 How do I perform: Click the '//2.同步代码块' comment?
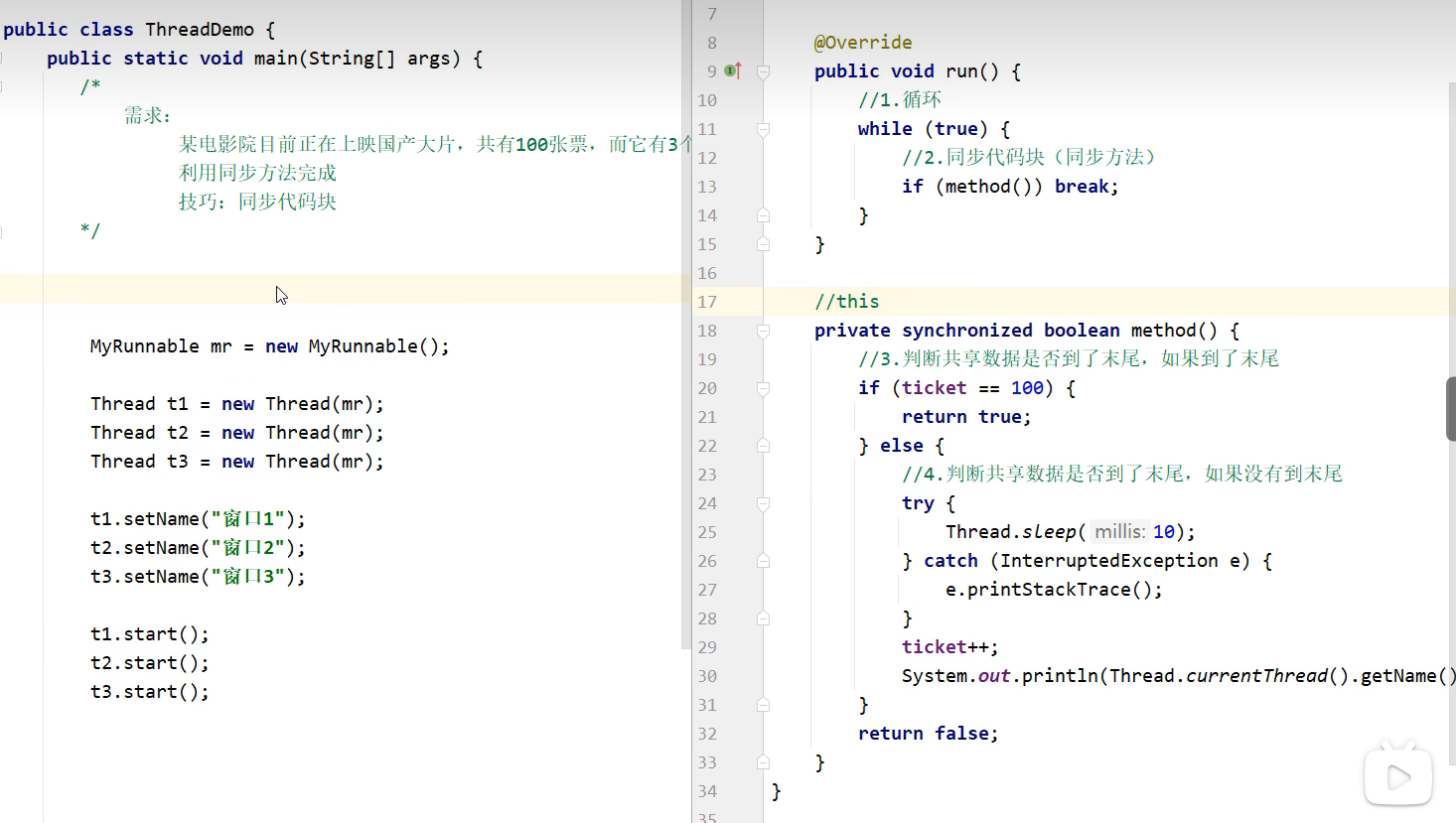1029,158
